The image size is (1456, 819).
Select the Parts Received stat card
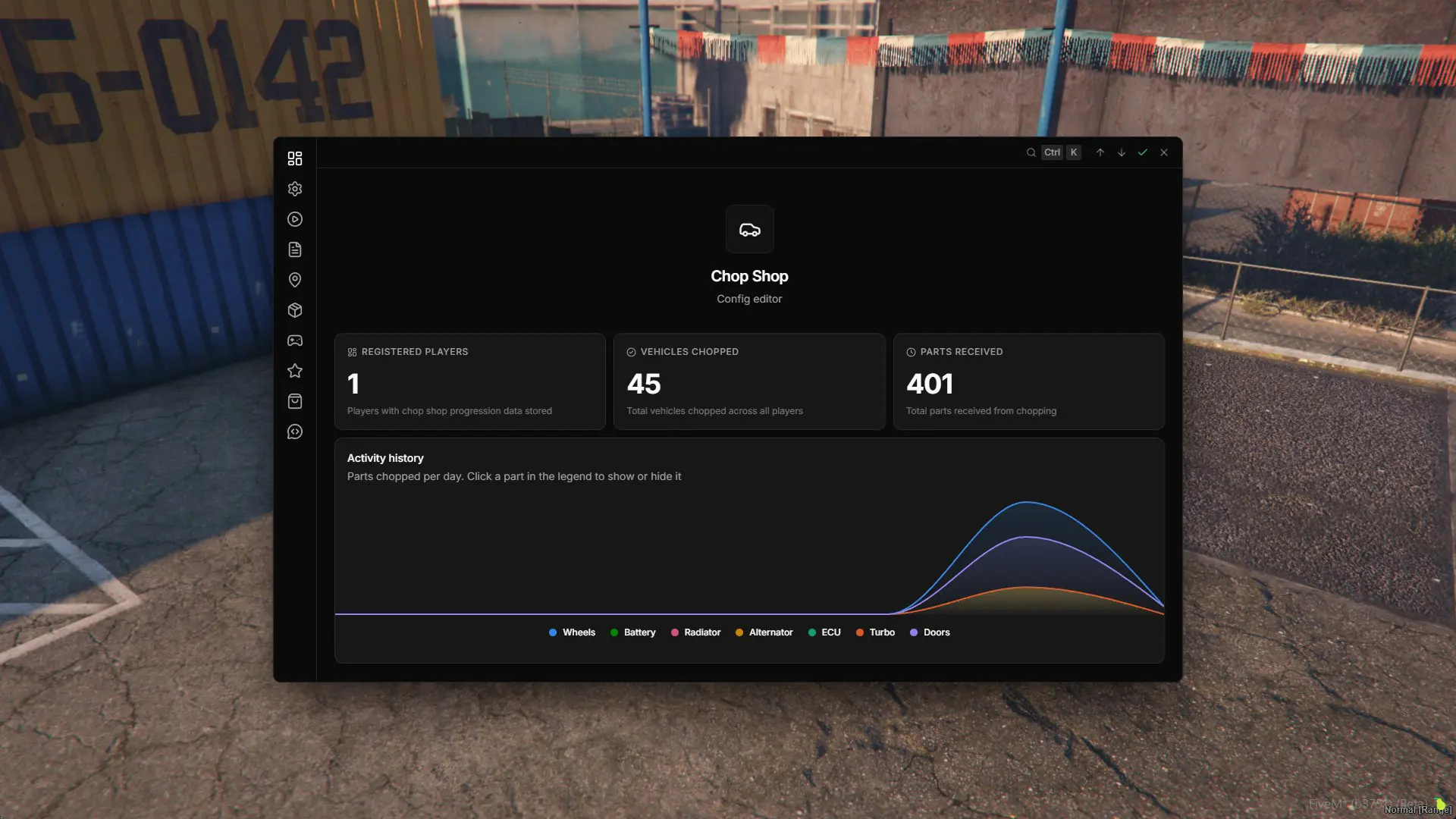click(x=1029, y=381)
